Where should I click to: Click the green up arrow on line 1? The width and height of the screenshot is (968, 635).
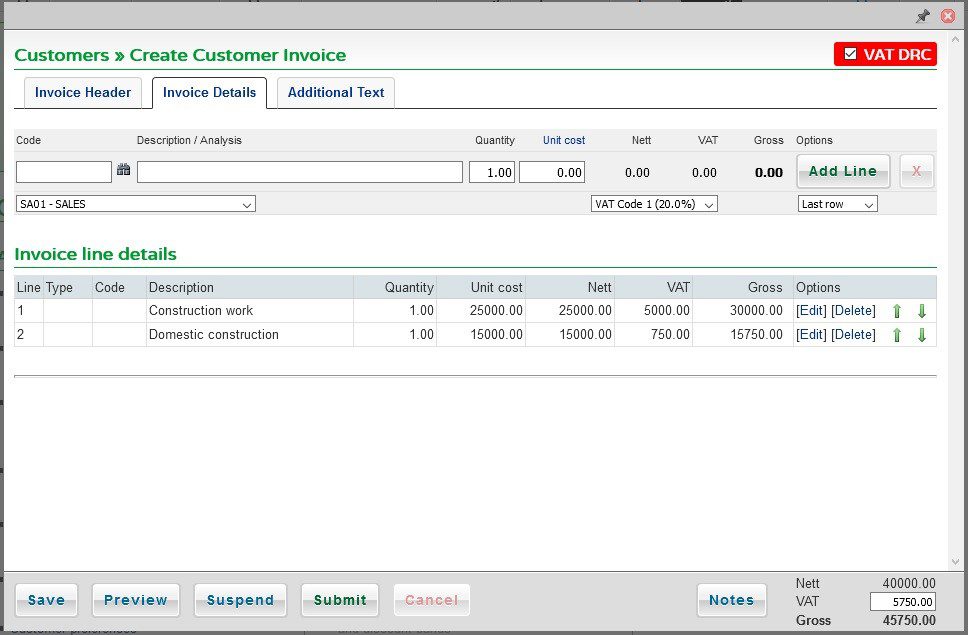click(x=897, y=311)
